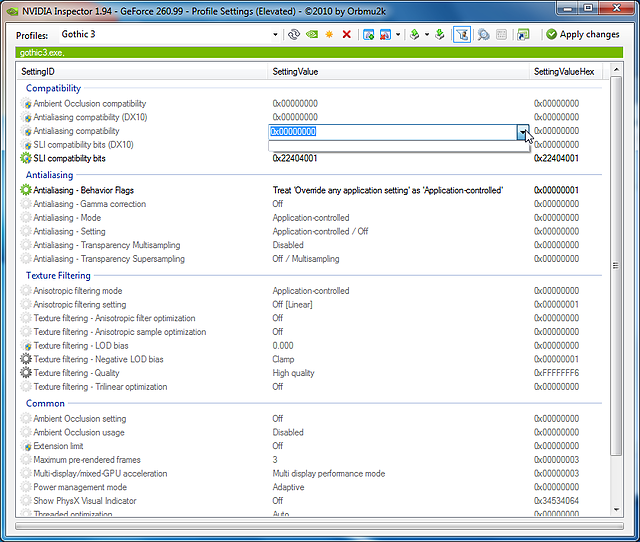The image size is (640, 542).
Task: Delete the profile with red X icon
Action: tap(346, 34)
